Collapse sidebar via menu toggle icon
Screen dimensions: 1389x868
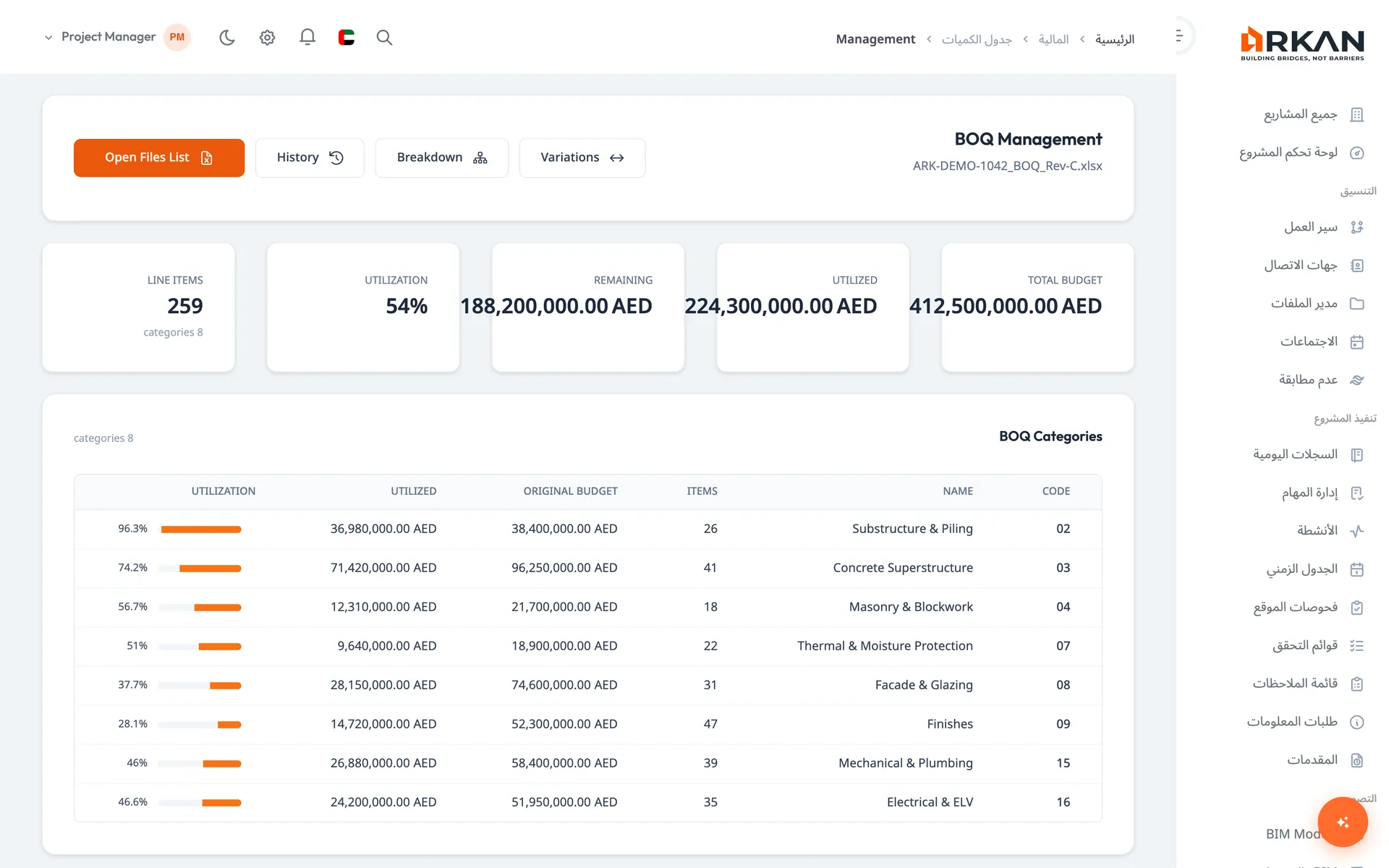[1178, 36]
